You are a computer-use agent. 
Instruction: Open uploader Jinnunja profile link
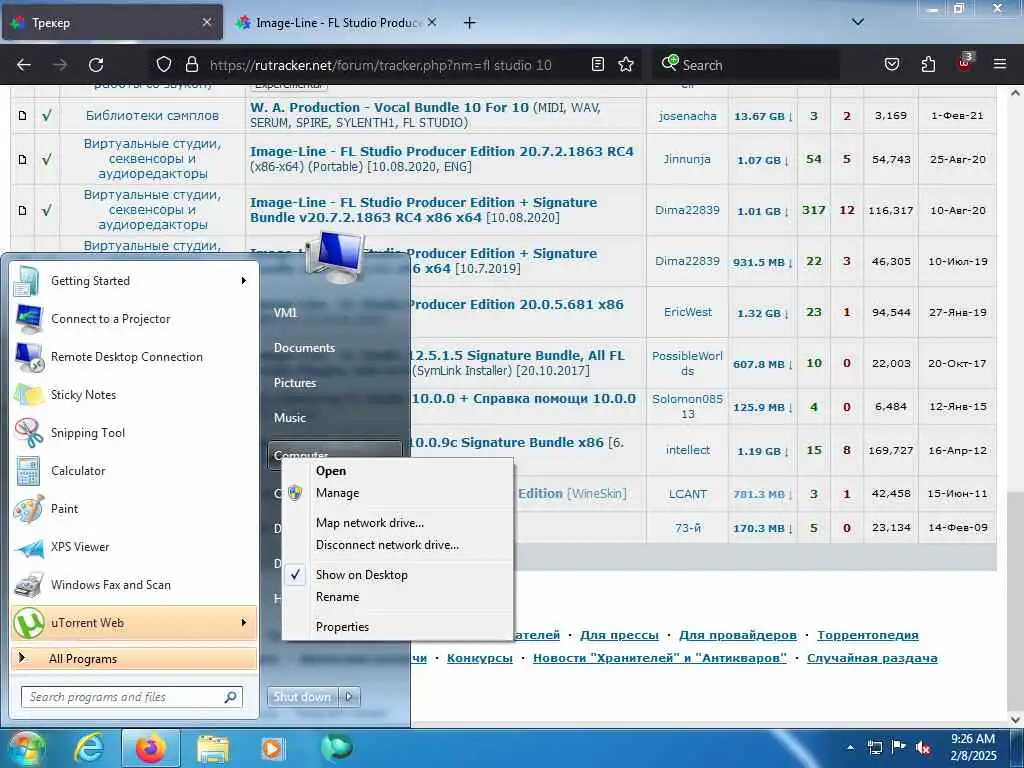coord(687,159)
